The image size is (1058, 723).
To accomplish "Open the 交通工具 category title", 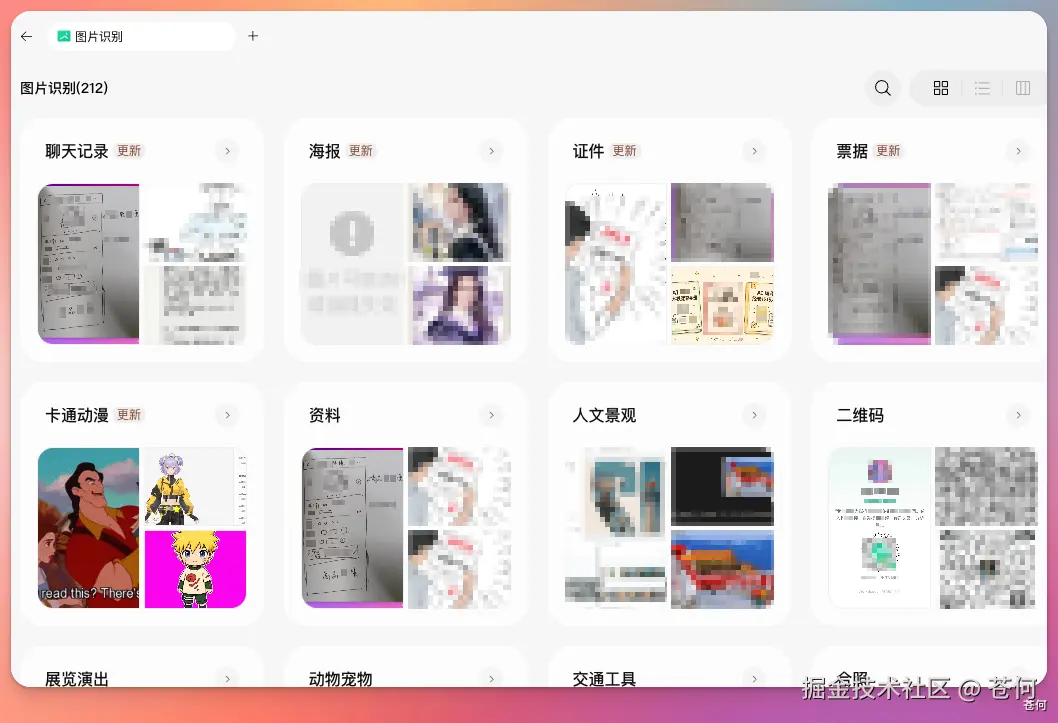I will [605, 678].
